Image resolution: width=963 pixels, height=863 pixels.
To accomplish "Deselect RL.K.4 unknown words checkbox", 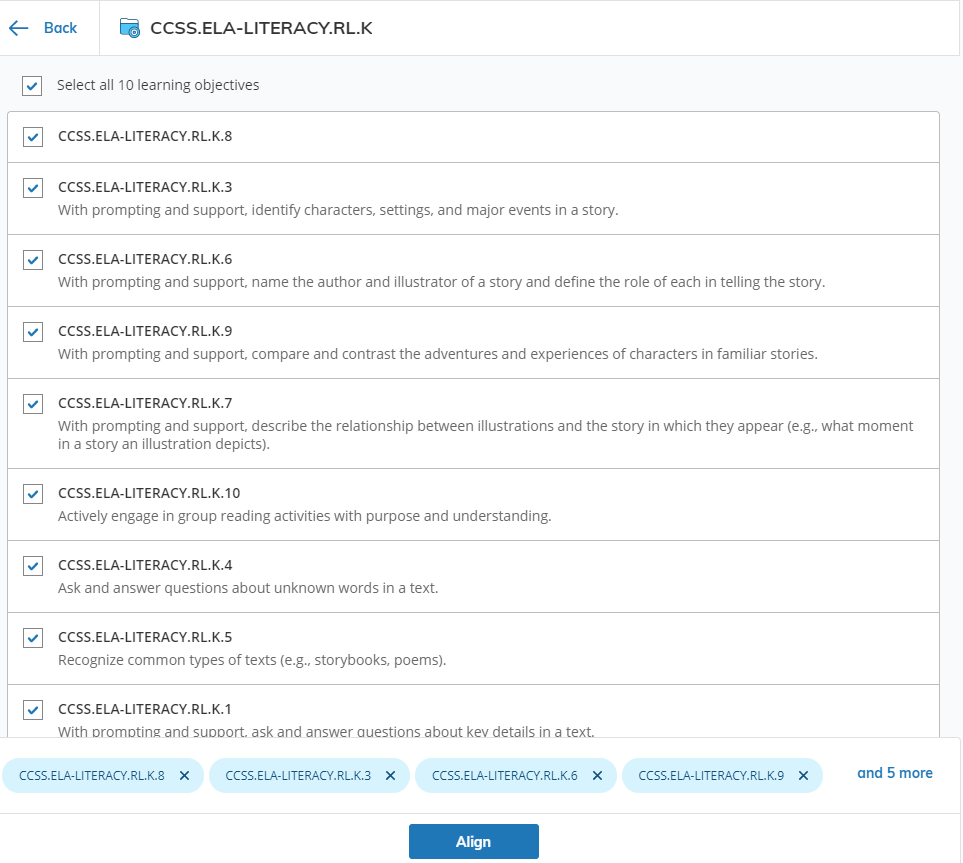I will [x=33, y=566].
